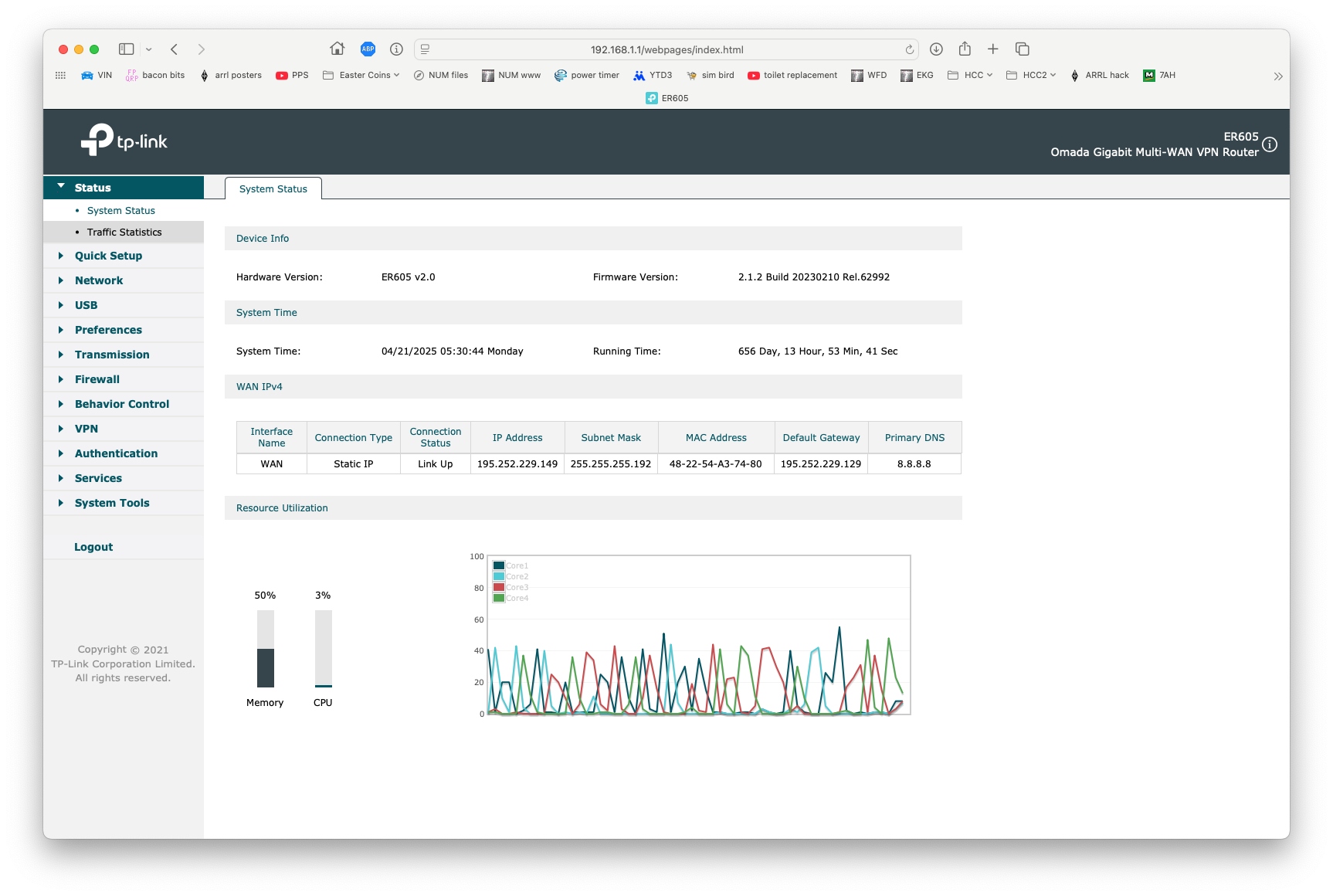Expand the Network menu section
This screenshot has height=896, width=1333.
point(99,280)
